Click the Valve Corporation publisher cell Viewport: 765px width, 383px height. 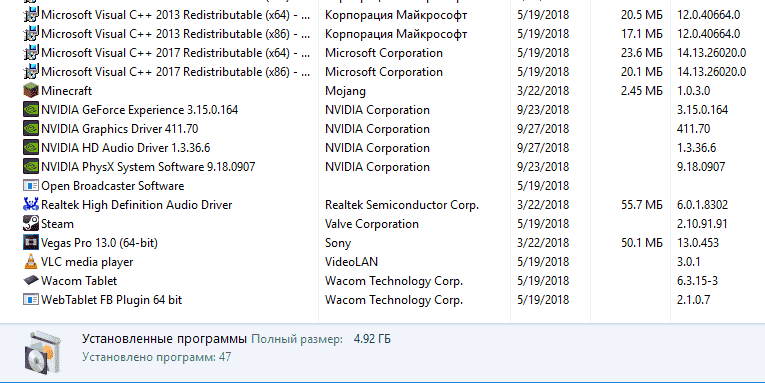[372, 224]
